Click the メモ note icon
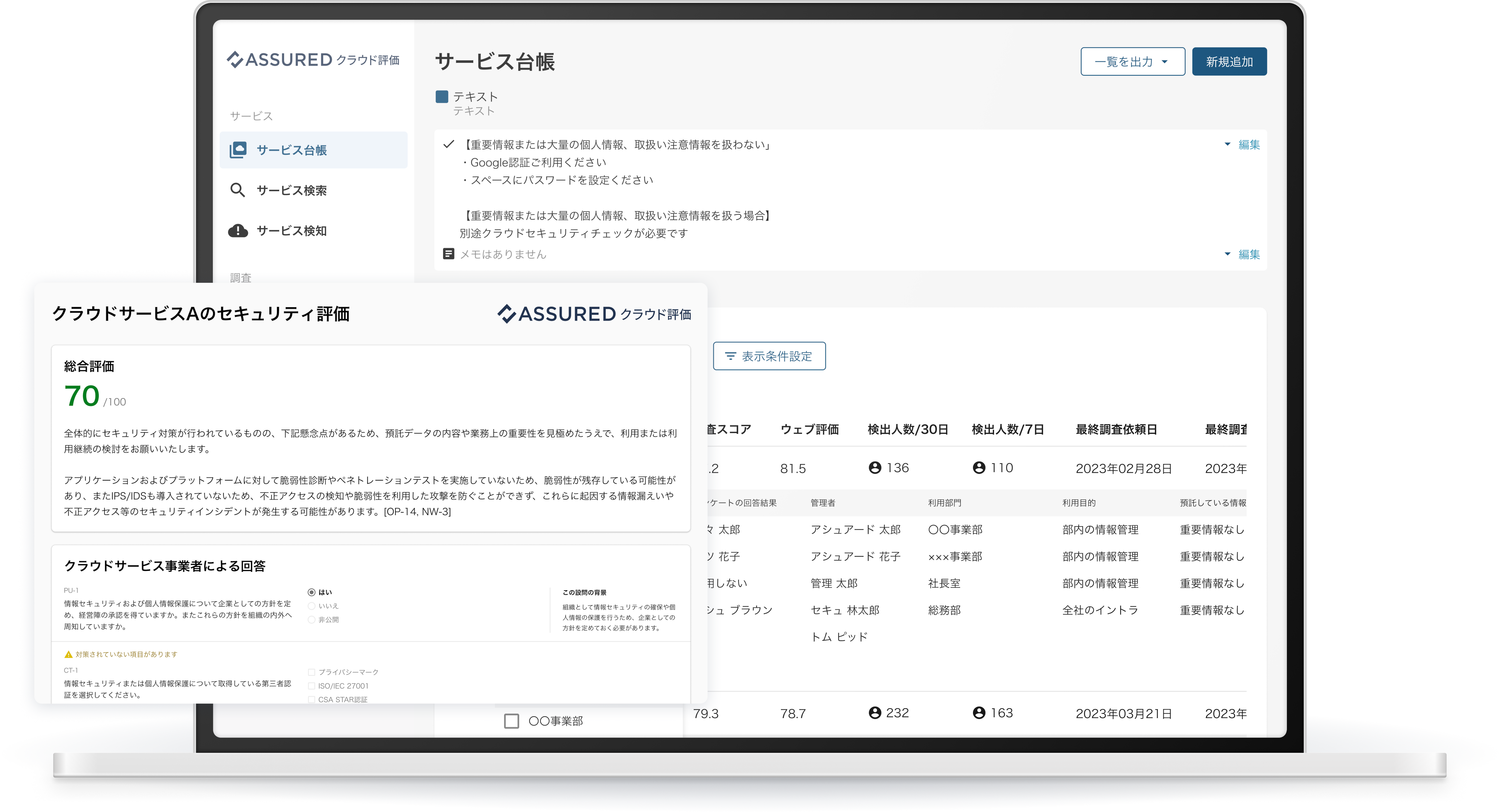Viewport: 1500px width, 812px height. coord(448,254)
